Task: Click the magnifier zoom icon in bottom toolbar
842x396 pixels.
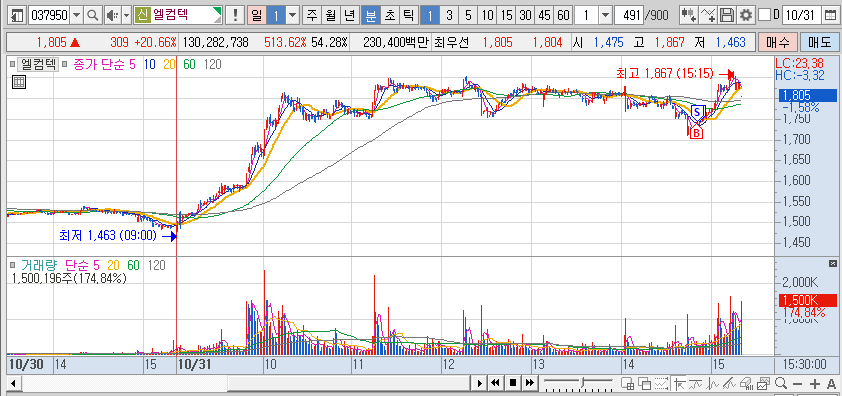Action: [781, 383]
